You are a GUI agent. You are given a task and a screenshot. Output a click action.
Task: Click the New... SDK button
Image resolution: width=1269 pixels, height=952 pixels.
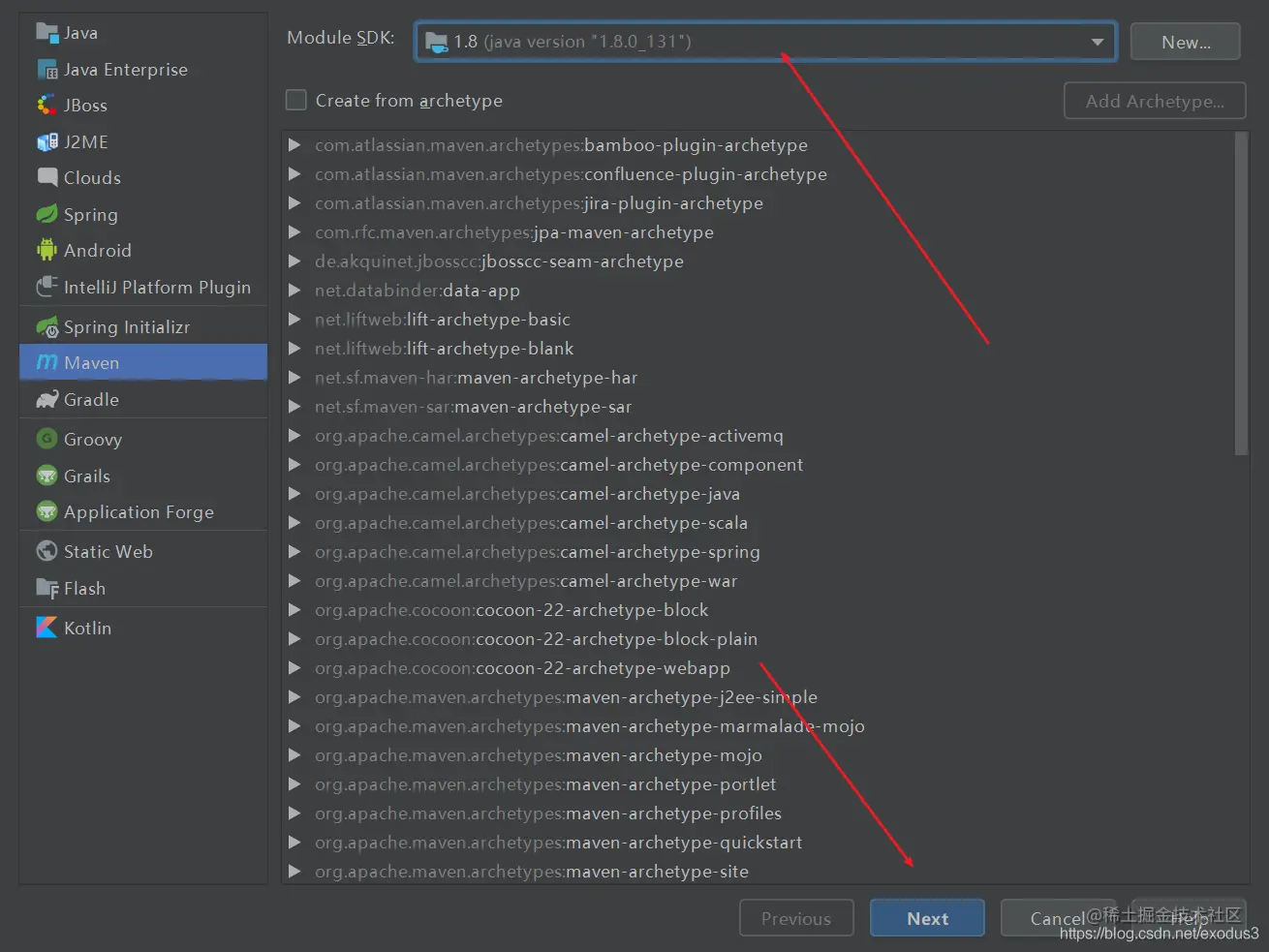(x=1186, y=42)
